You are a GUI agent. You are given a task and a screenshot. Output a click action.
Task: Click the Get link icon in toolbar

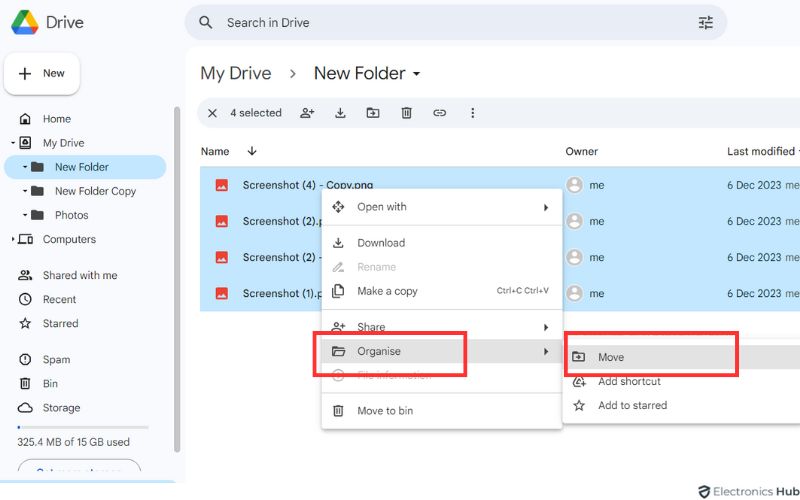click(439, 113)
